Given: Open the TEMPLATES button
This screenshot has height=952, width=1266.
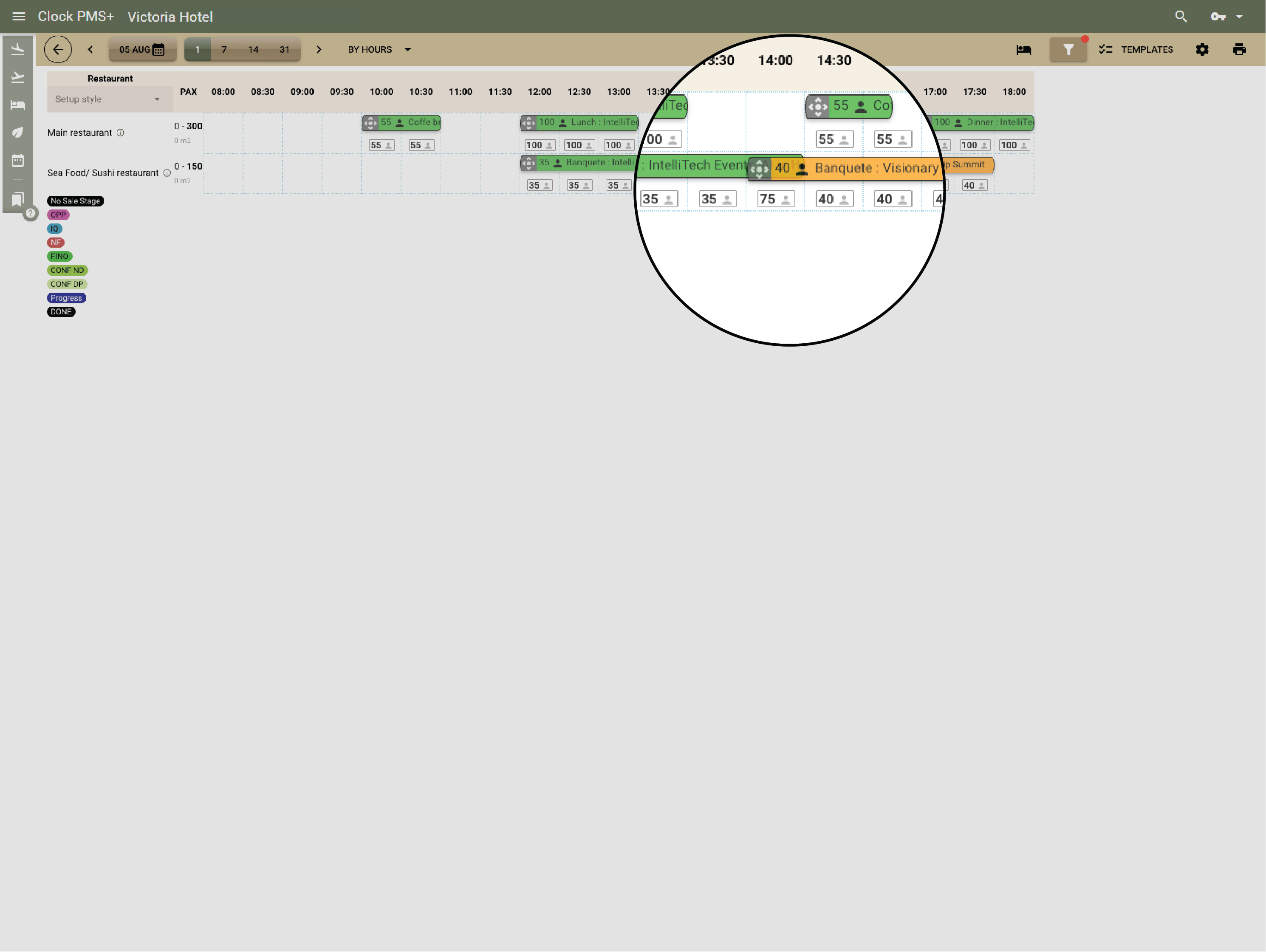Looking at the screenshot, I should [1136, 50].
